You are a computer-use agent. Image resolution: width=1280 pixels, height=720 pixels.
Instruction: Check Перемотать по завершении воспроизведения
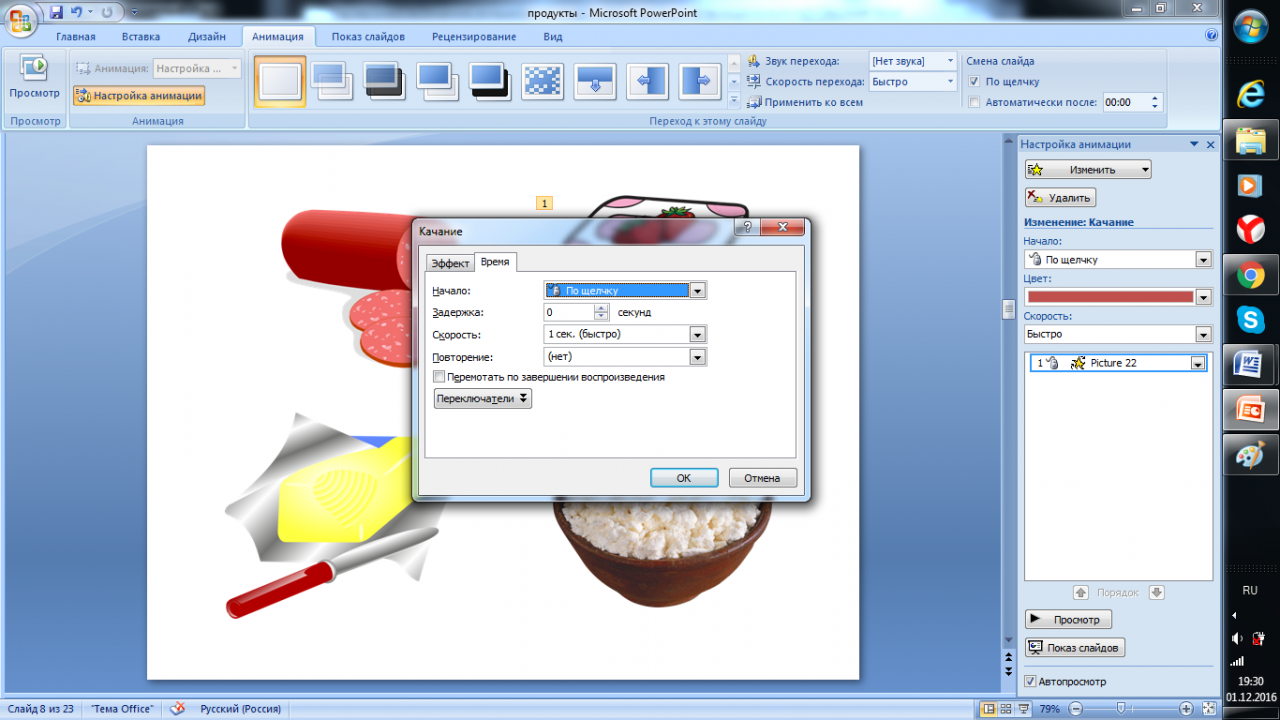pos(438,377)
